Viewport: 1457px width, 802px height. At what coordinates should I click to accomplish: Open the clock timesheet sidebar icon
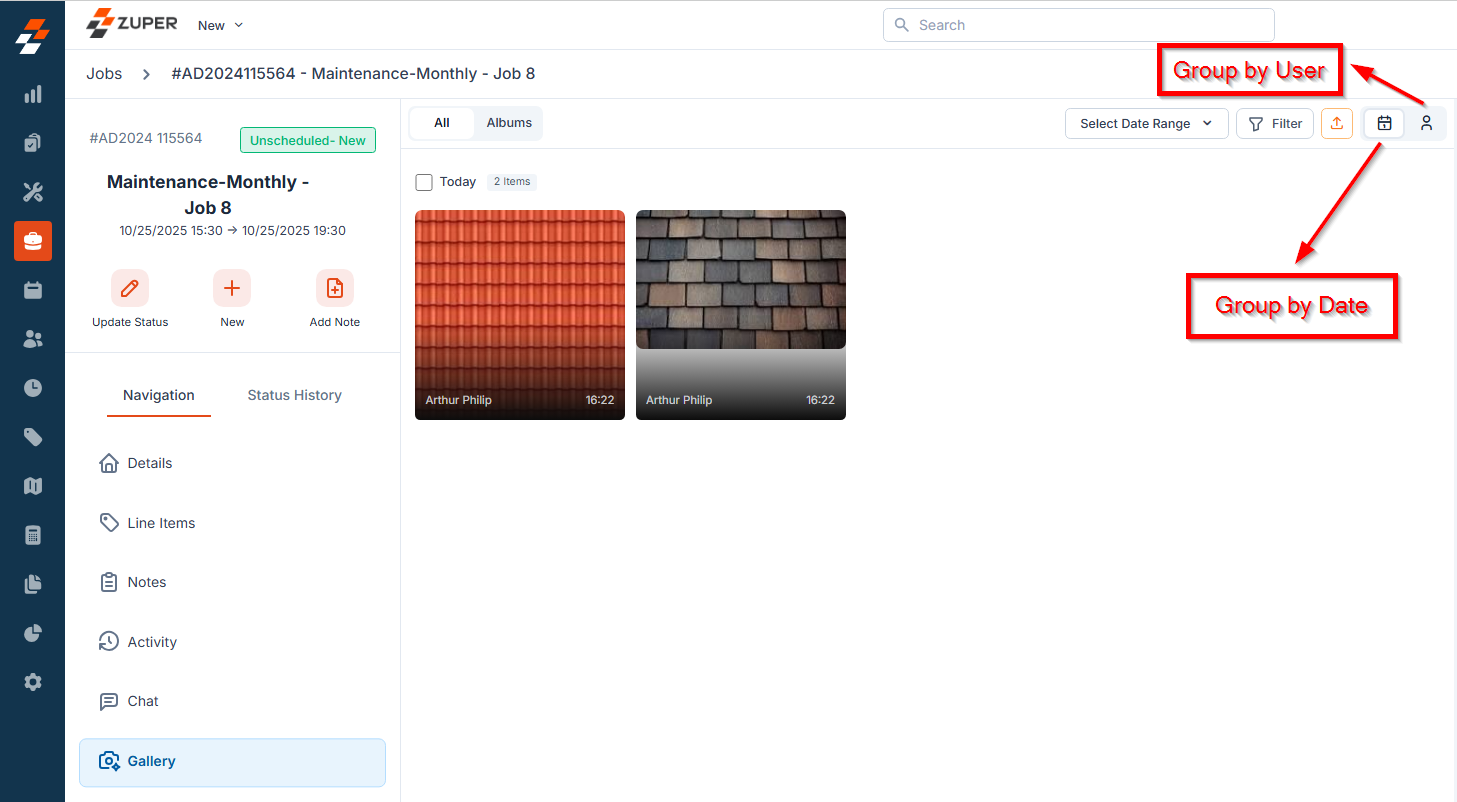point(33,388)
